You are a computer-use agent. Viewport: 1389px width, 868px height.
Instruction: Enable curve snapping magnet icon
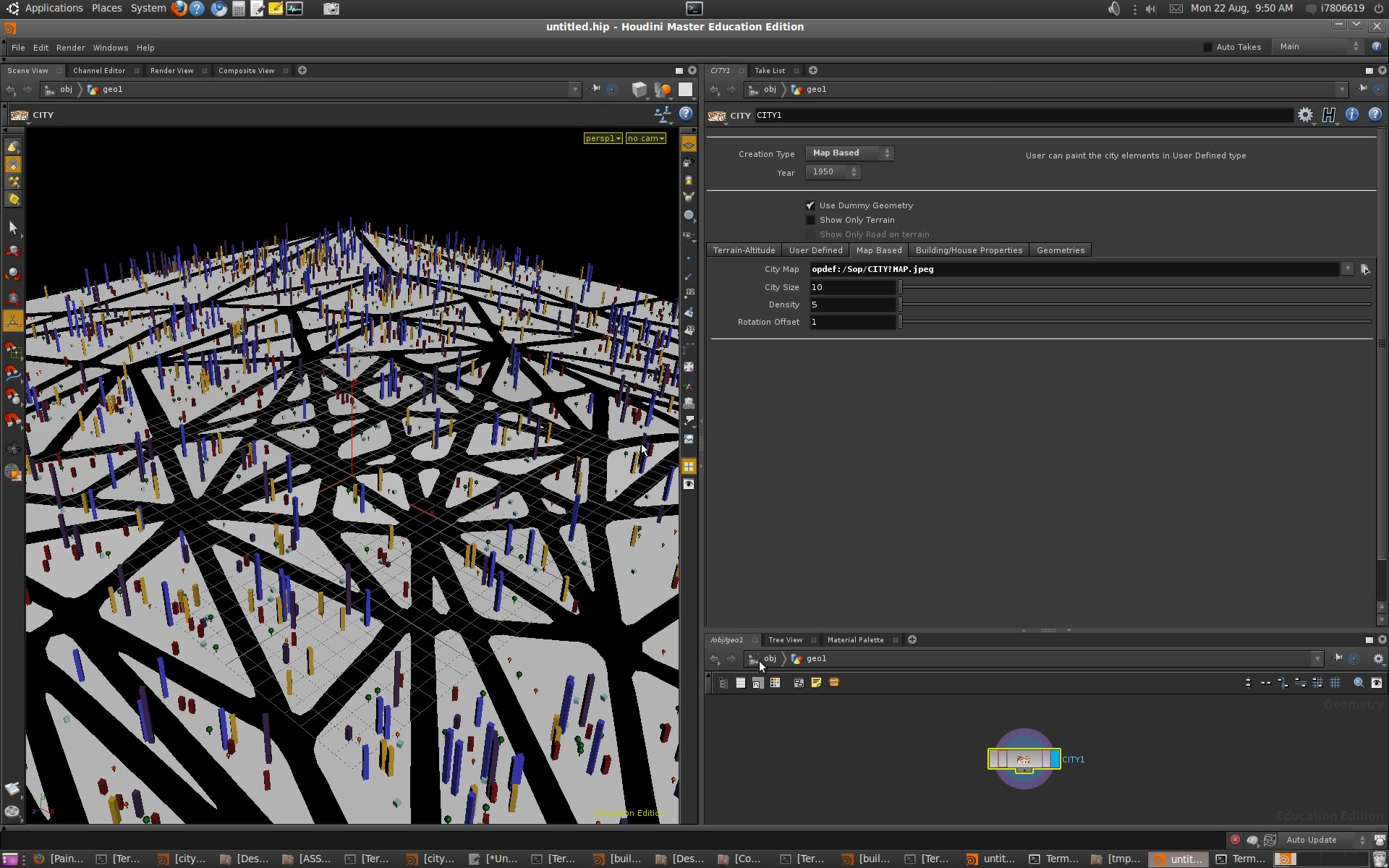click(x=13, y=373)
